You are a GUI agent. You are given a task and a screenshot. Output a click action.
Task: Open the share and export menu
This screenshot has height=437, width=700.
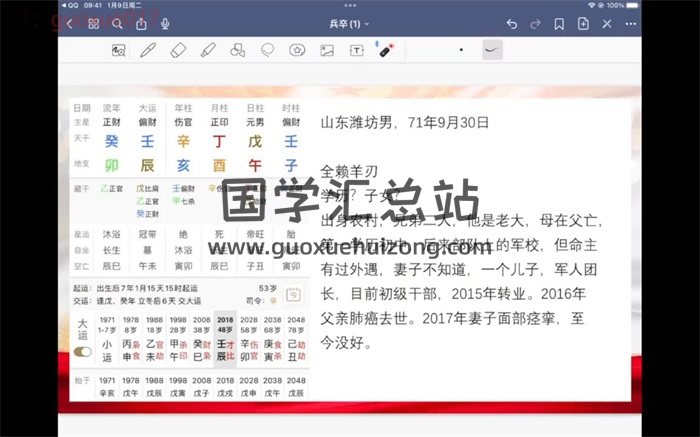[x=141, y=23]
